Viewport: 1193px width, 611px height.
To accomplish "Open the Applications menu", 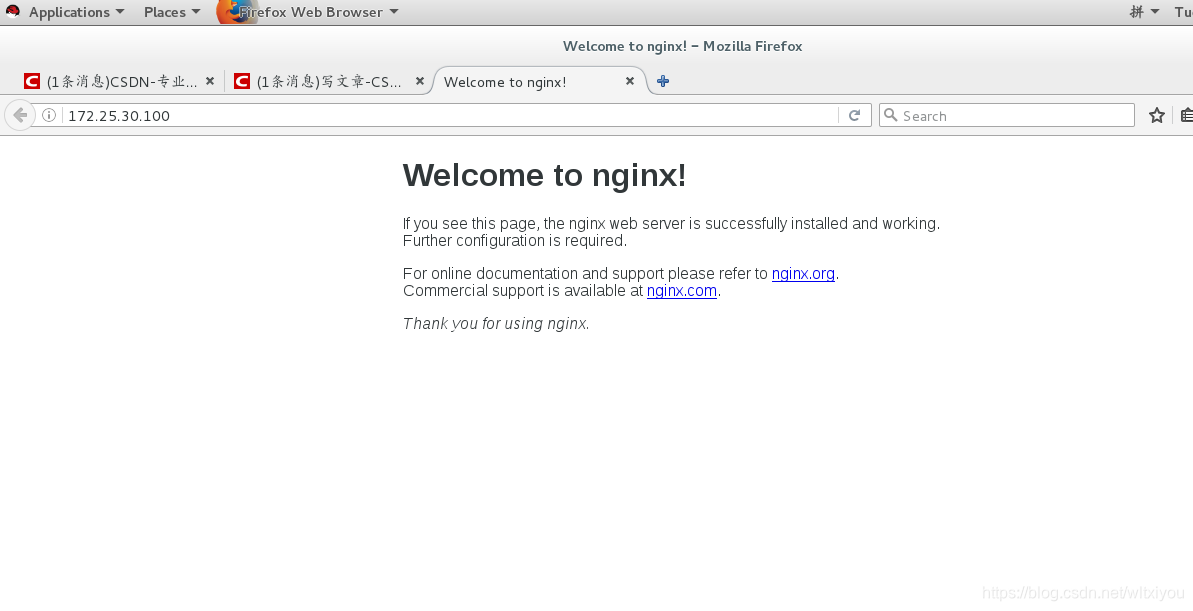I will coord(76,12).
